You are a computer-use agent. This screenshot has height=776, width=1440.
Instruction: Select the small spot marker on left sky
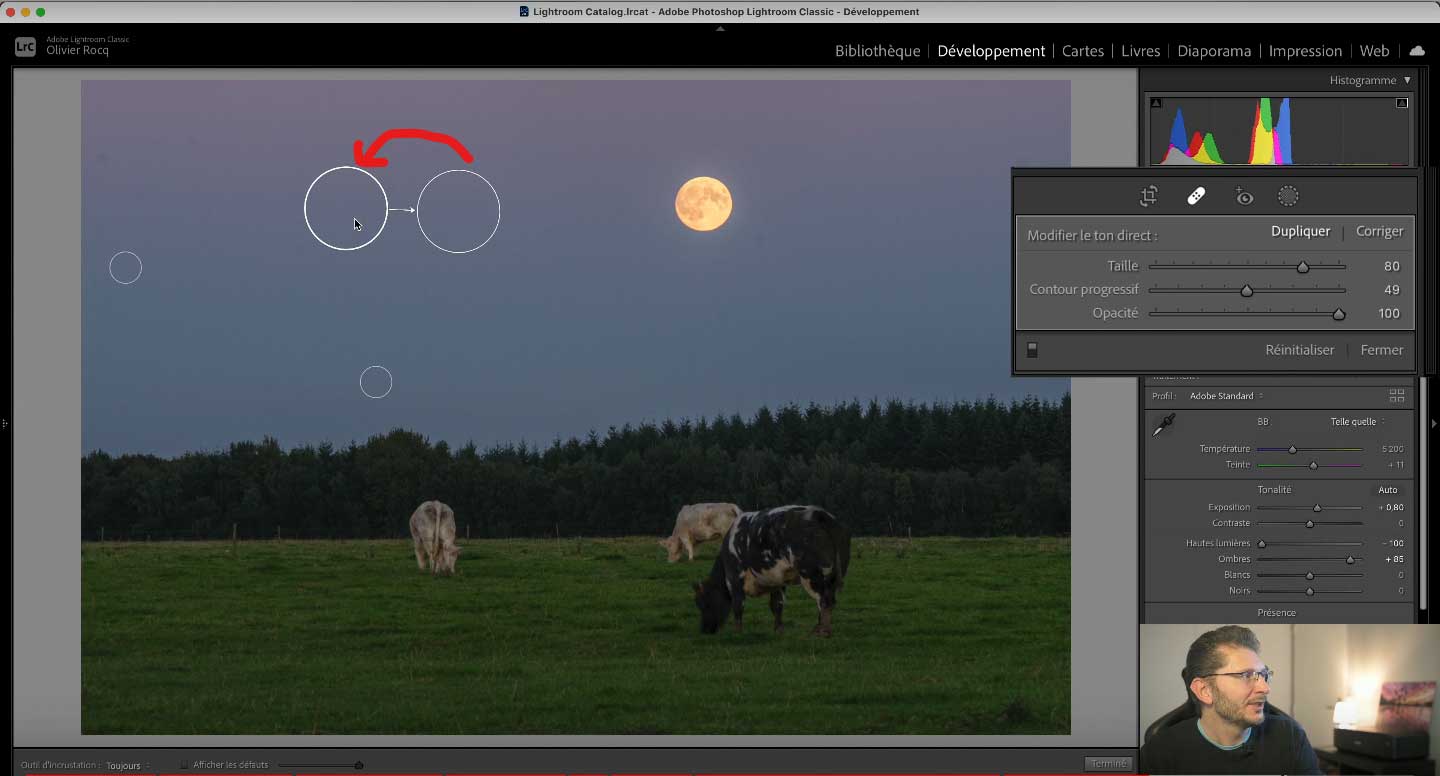pyautogui.click(x=125, y=268)
